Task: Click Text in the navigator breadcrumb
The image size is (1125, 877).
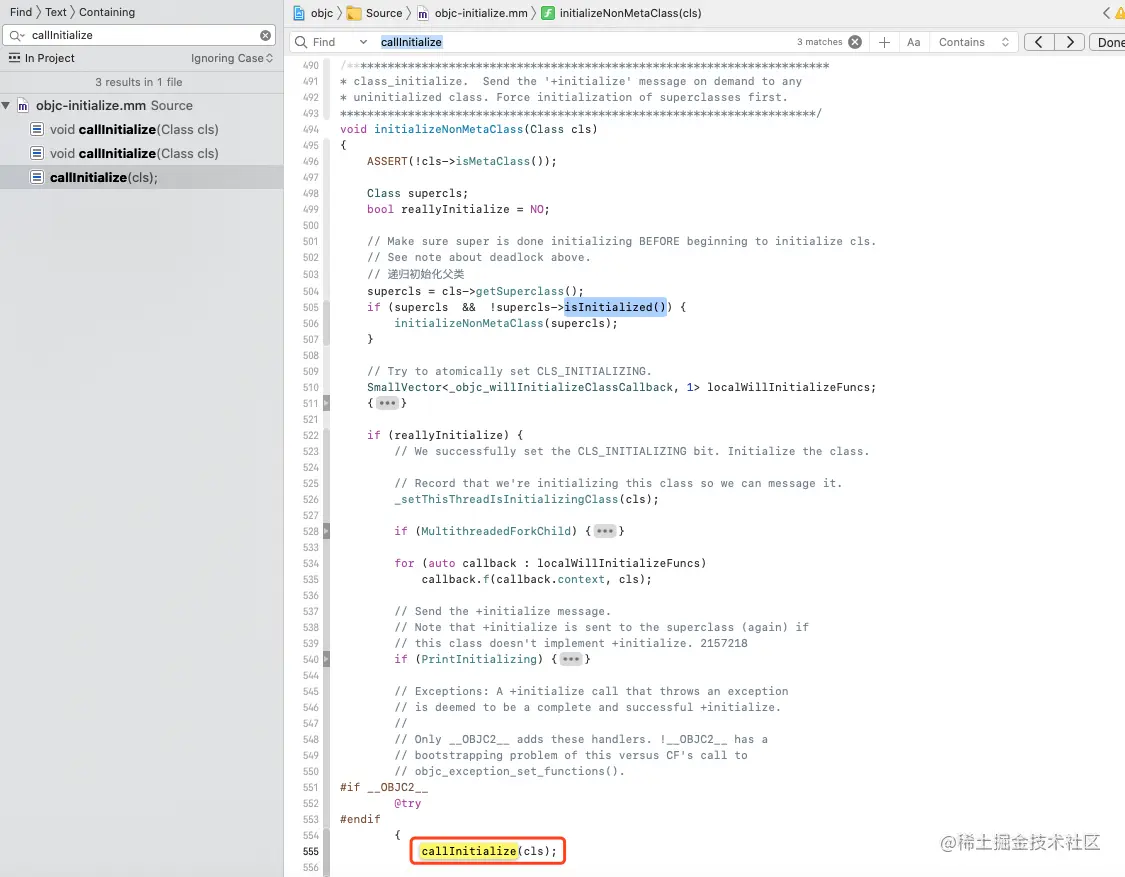Action: 55,12
